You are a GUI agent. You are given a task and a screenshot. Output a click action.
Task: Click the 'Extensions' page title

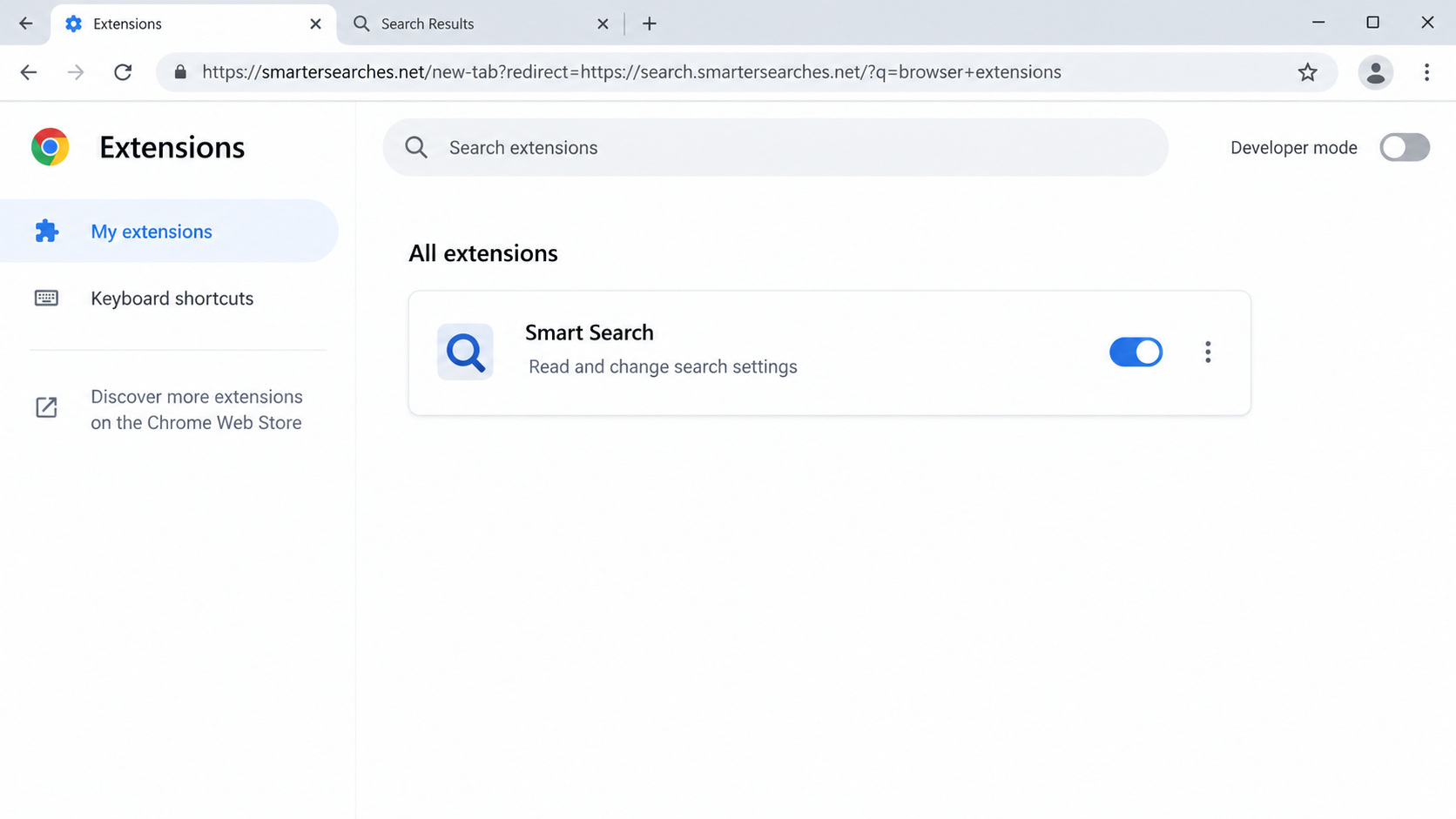pos(172,147)
